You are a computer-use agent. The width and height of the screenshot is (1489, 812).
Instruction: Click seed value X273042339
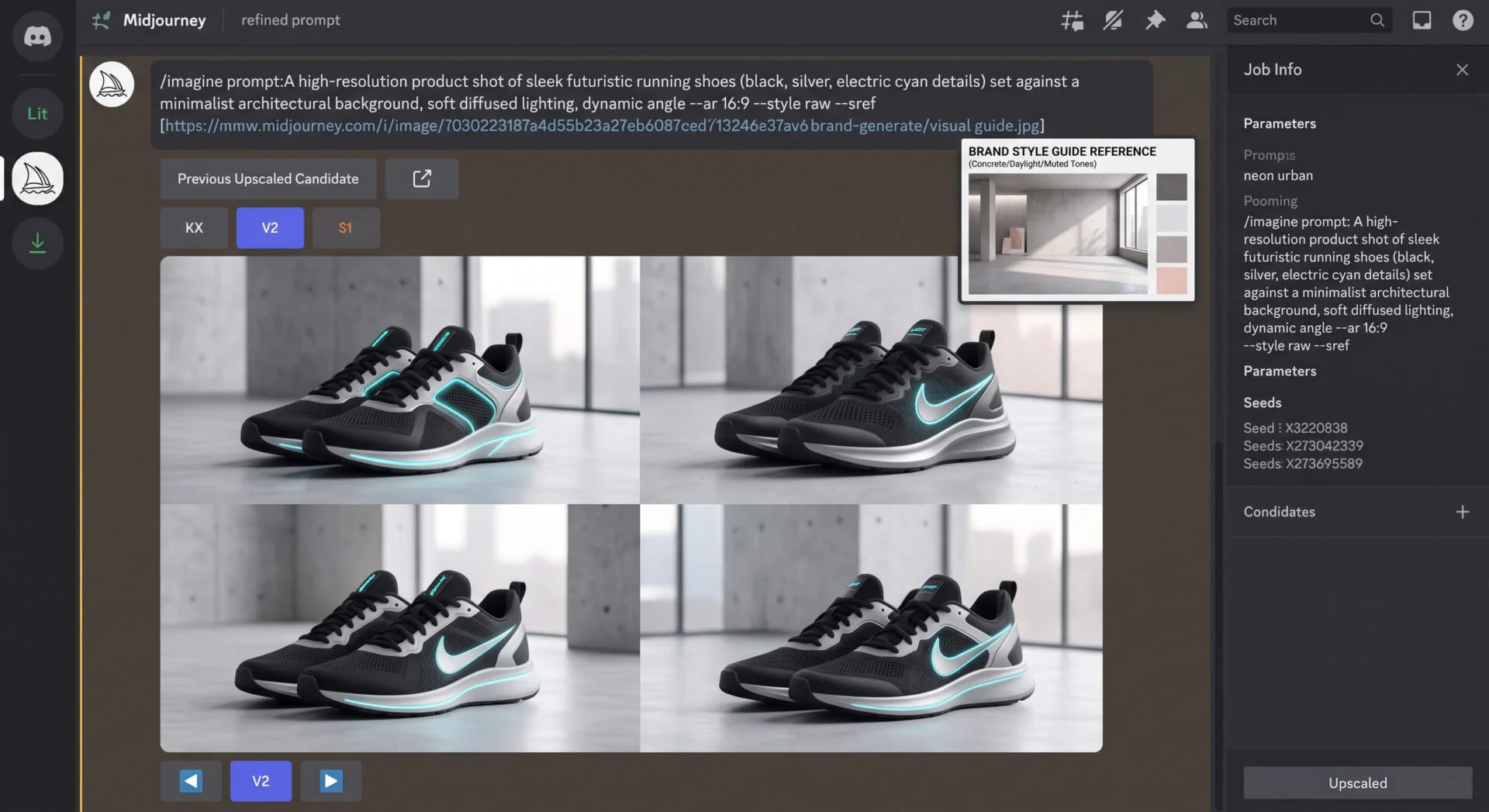coord(1324,446)
